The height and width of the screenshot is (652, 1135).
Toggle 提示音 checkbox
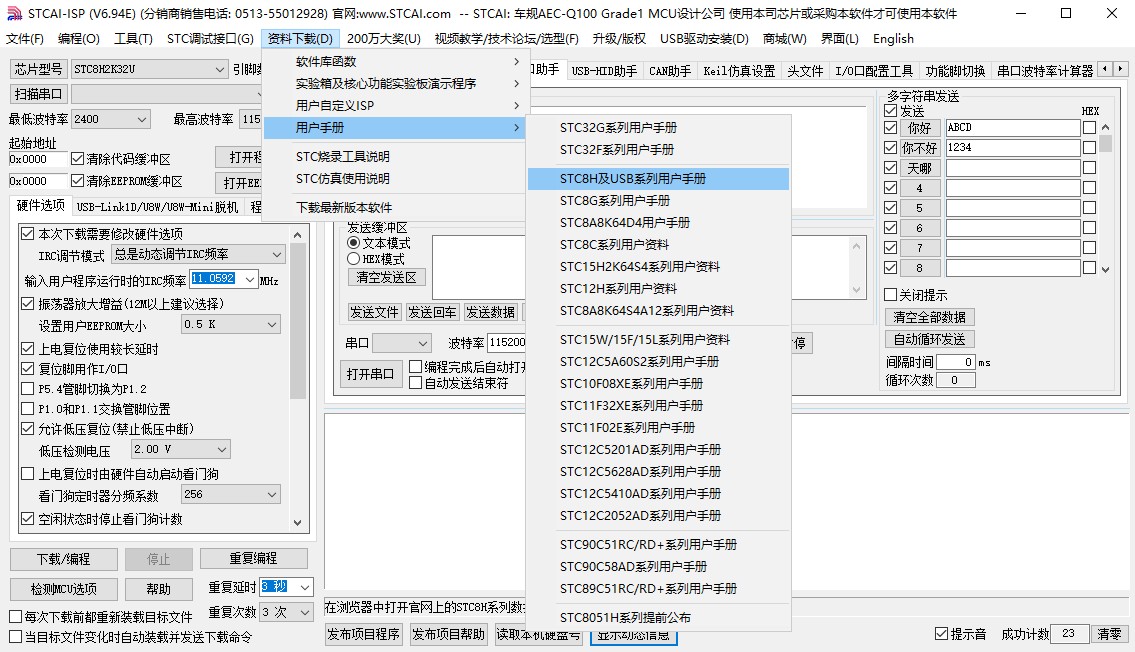941,634
